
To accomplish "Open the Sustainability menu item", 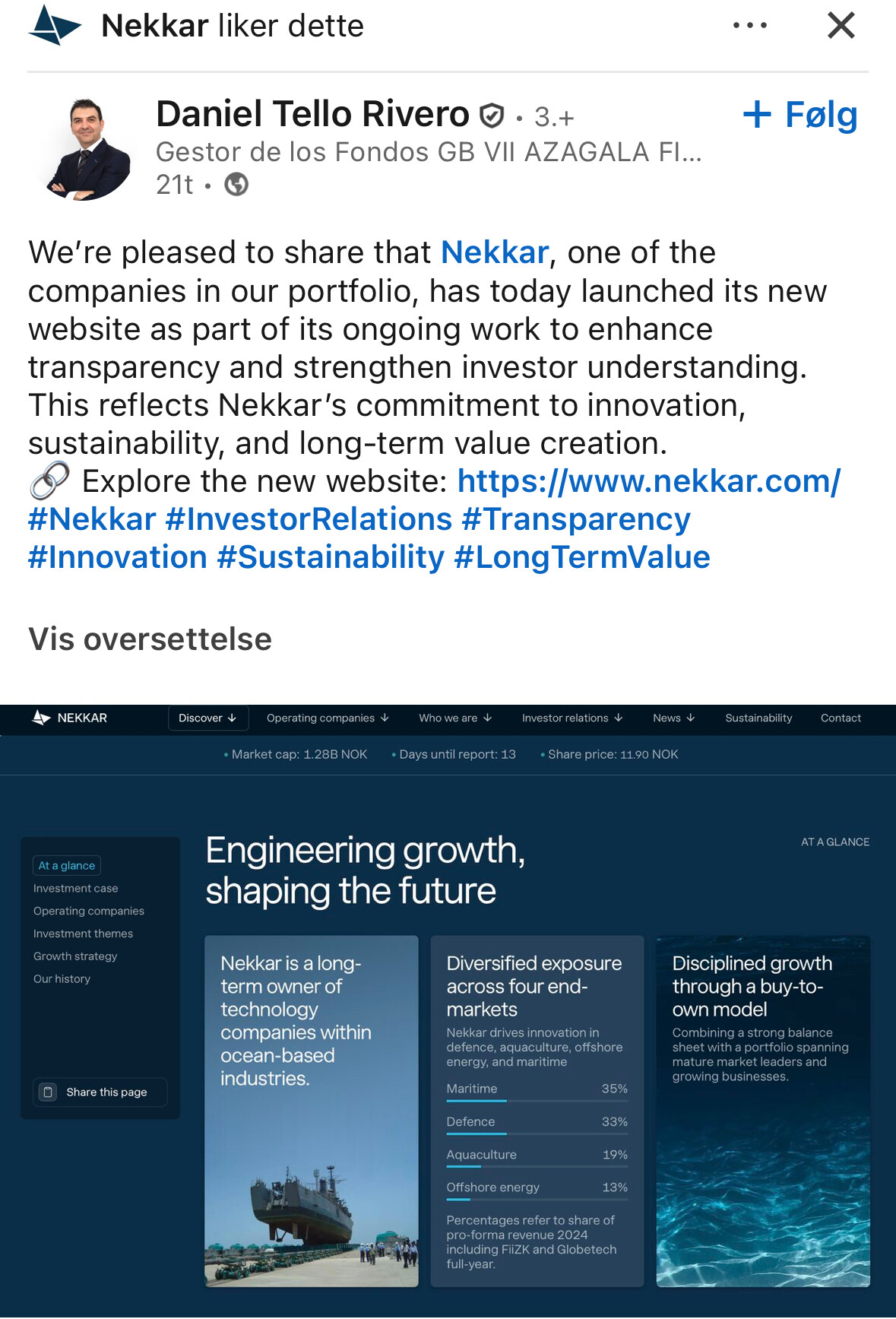I will pyautogui.click(x=758, y=718).
